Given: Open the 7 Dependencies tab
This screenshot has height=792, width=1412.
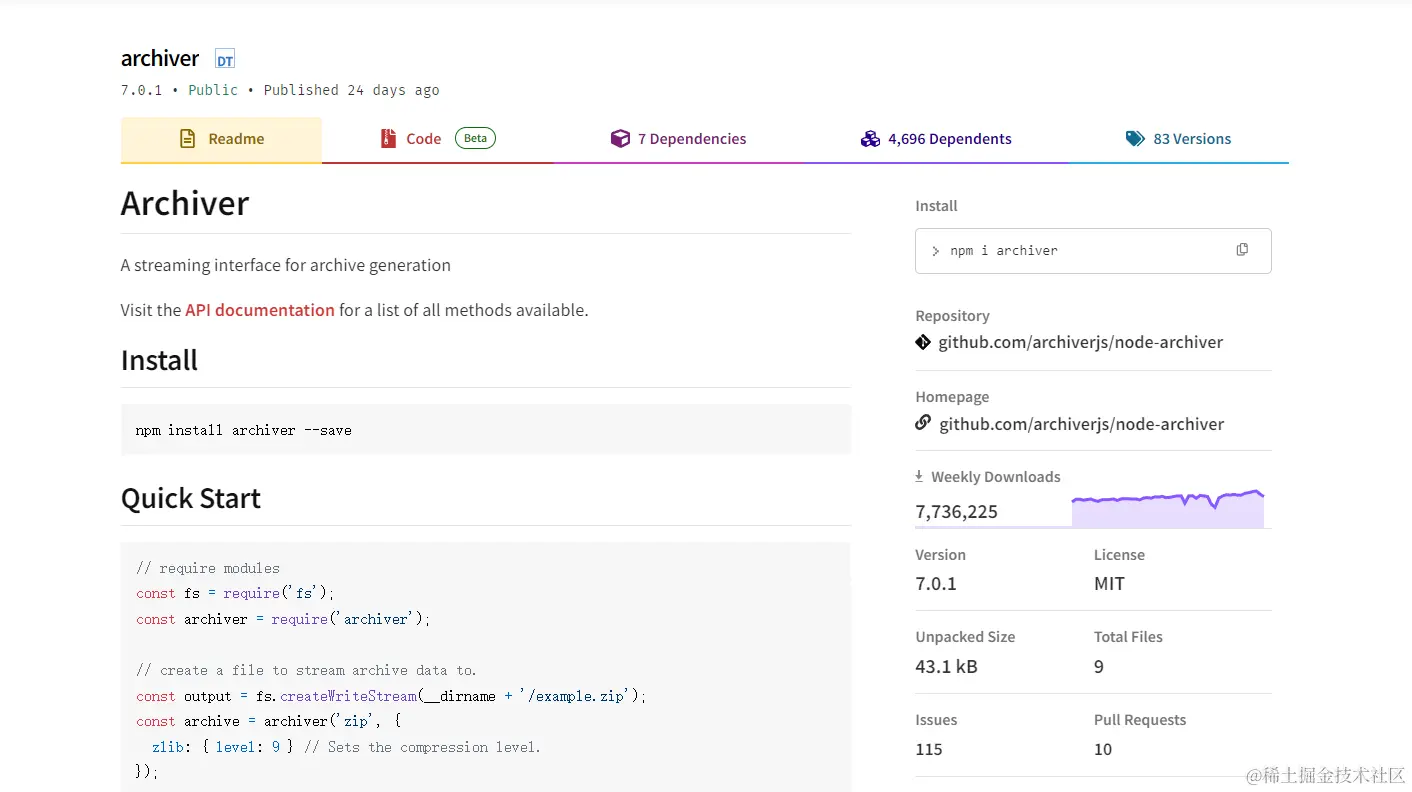Looking at the screenshot, I should point(678,139).
